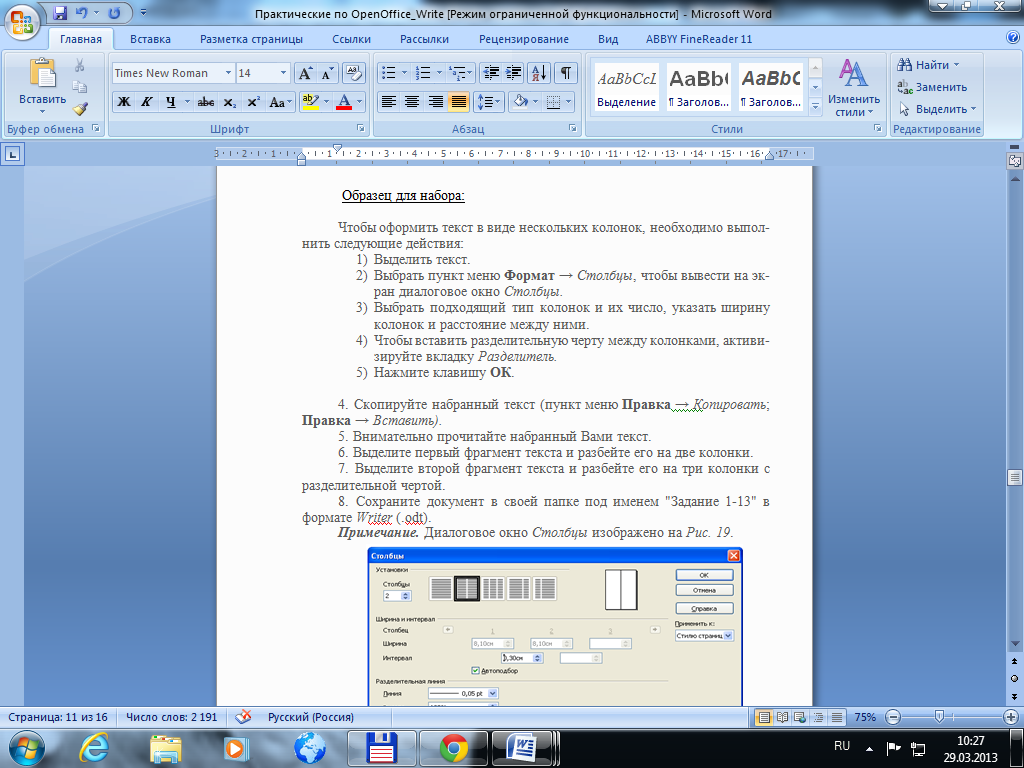Apply the Выделение style
This screenshot has height=768, width=1024.
click(x=627, y=87)
